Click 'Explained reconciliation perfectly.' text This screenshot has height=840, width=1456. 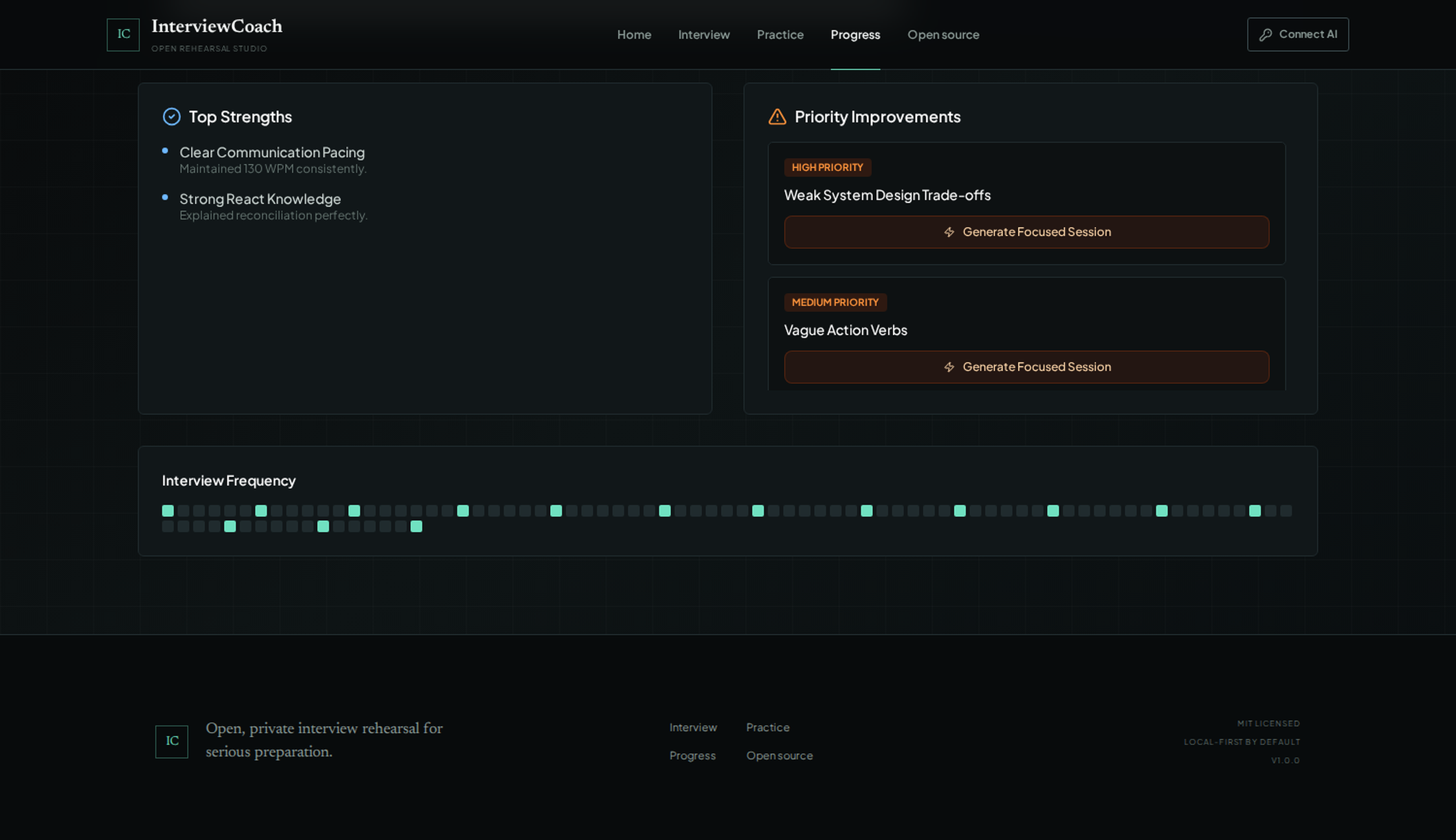(273, 216)
